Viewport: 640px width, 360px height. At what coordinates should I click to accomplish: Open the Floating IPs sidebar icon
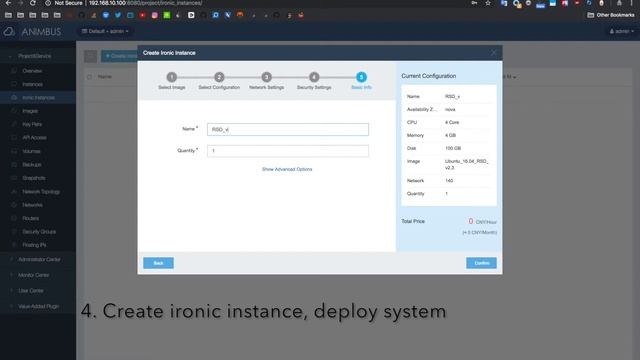click(x=14, y=245)
